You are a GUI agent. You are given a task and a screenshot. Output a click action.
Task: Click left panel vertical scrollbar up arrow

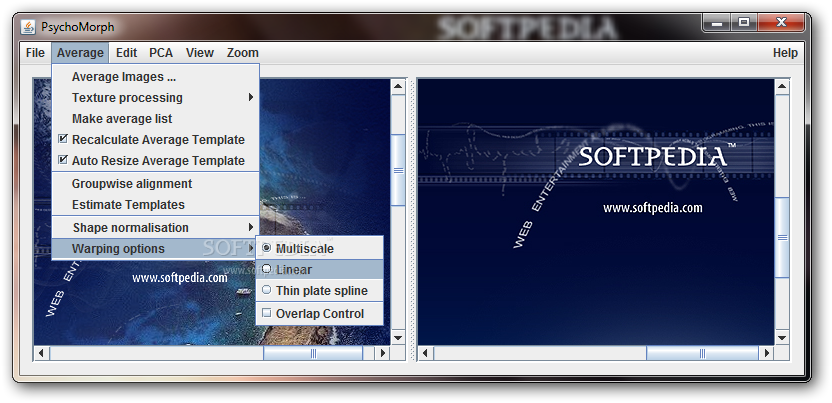click(398, 86)
